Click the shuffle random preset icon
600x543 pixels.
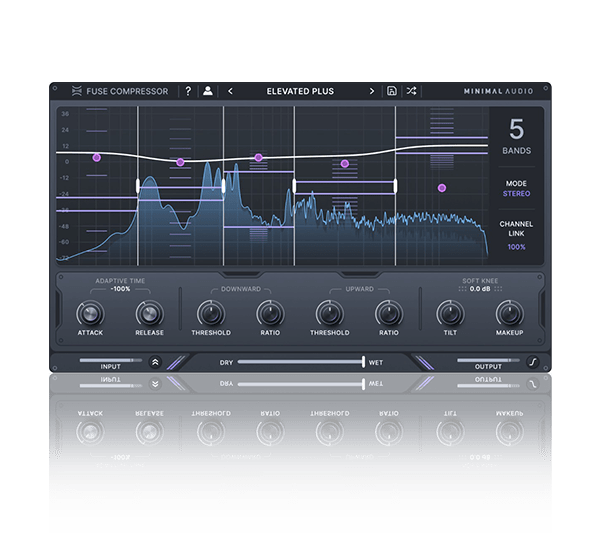click(x=411, y=91)
